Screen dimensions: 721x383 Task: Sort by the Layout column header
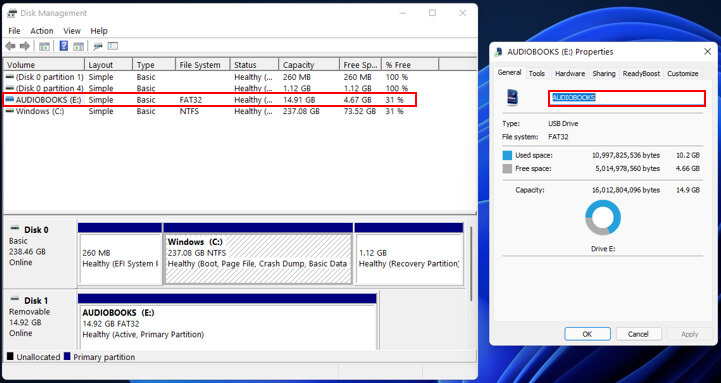click(x=109, y=65)
